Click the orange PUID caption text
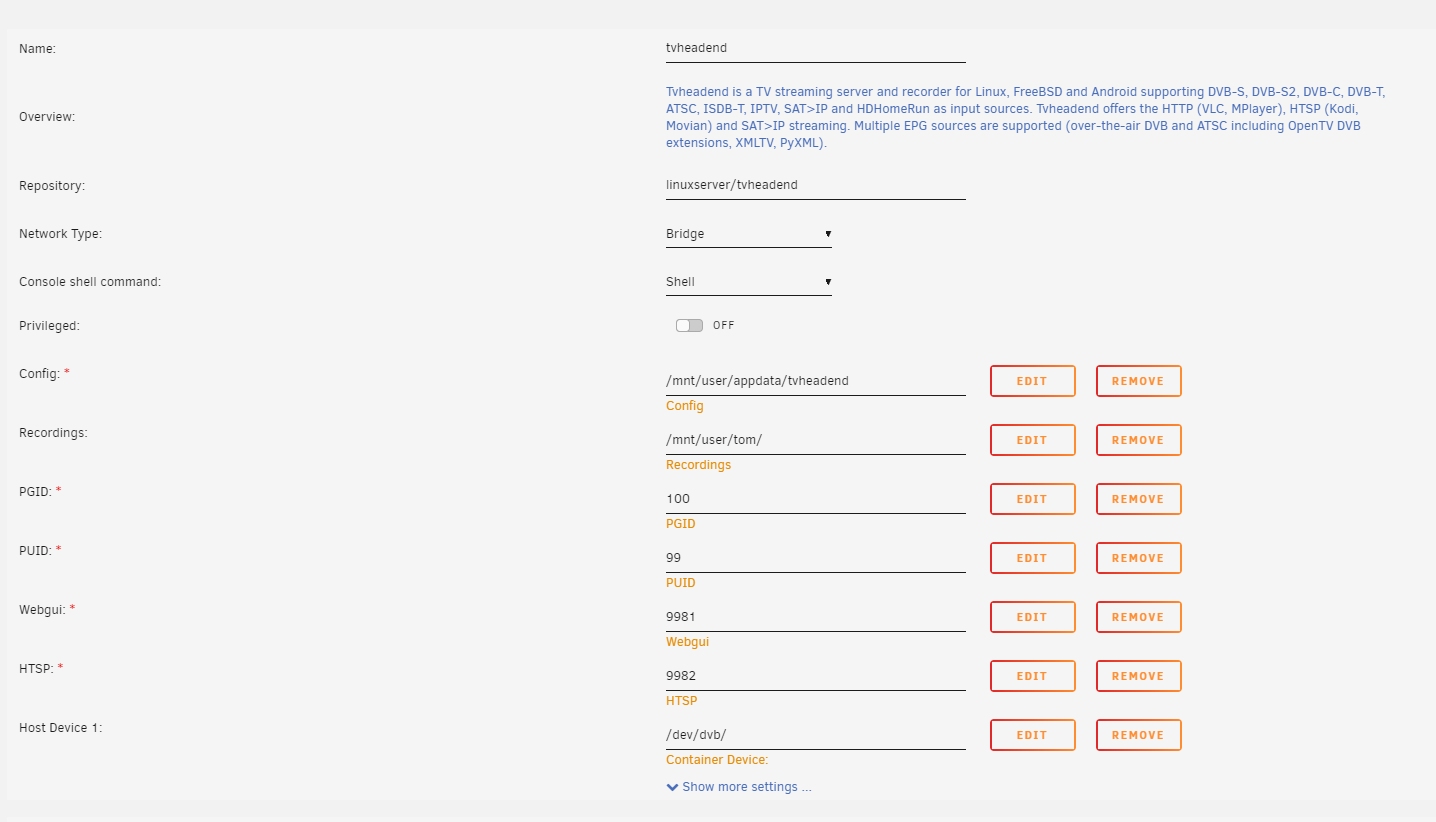The height and width of the screenshot is (822, 1436). pos(681,583)
